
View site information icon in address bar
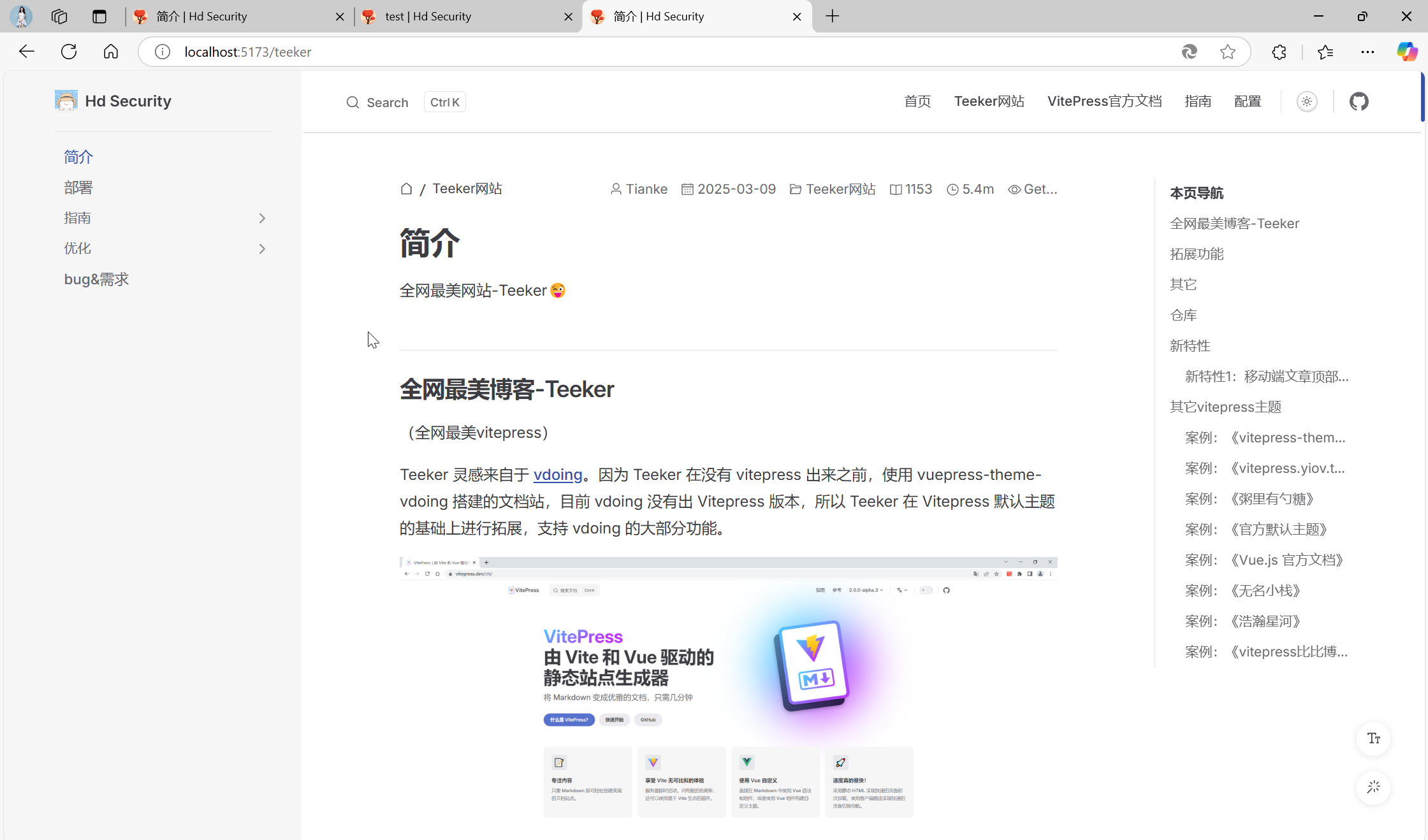(163, 52)
